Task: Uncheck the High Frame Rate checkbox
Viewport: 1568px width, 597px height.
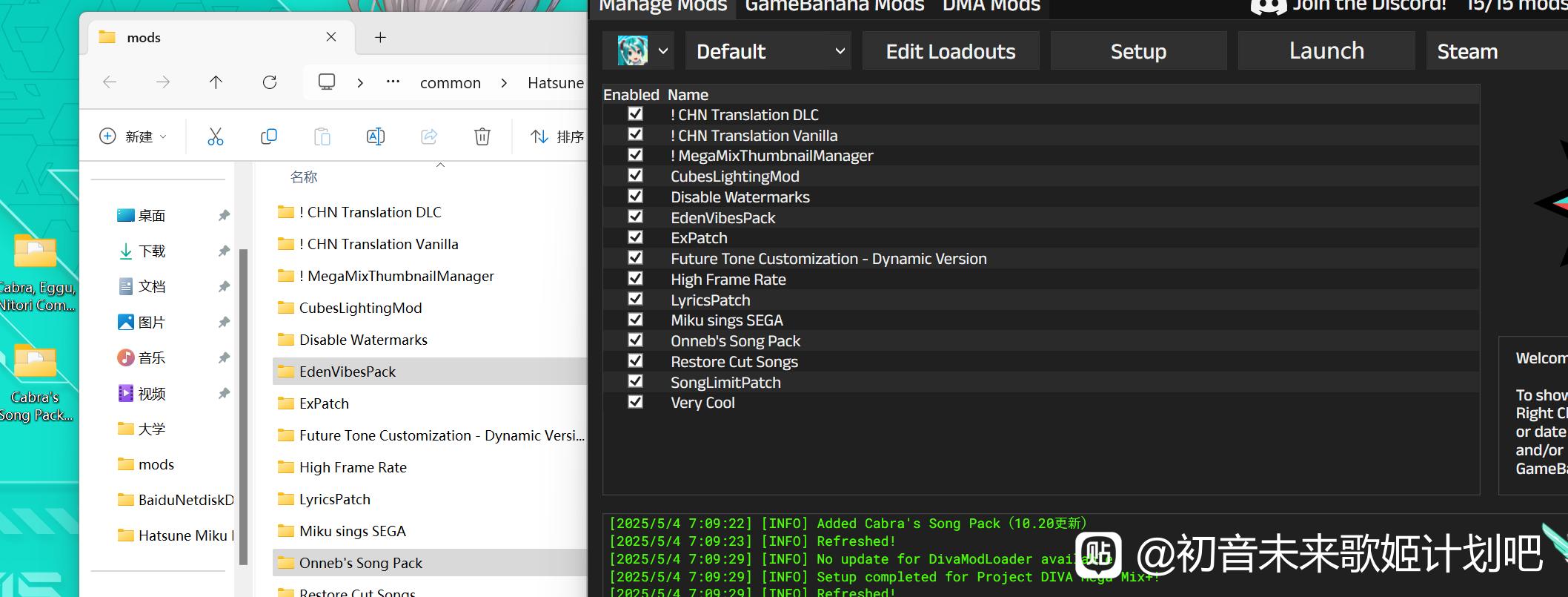Action: (635, 278)
